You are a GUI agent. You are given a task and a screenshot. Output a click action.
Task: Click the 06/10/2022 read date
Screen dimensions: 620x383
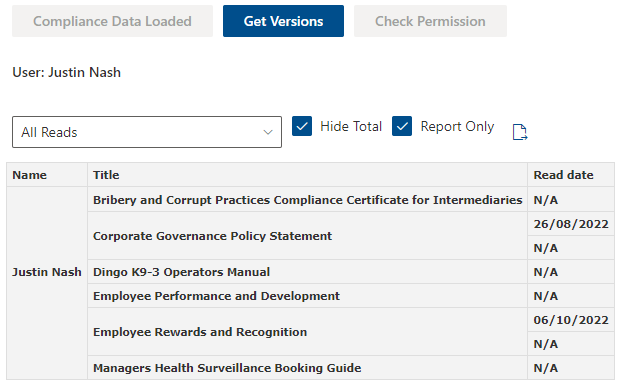coord(571,320)
